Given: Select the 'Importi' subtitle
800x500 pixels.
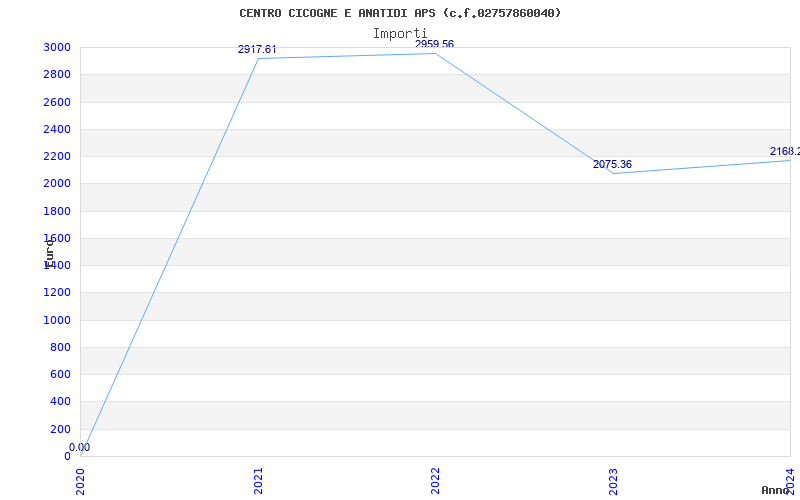Looking at the screenshot, I should pos(400,34).
